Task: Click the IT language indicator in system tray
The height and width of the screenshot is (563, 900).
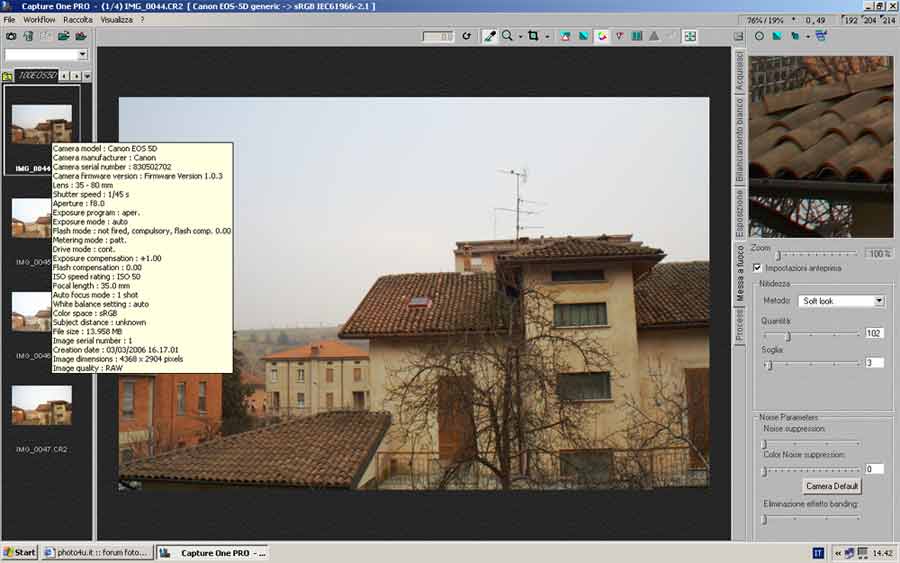Action: (818, 553)
